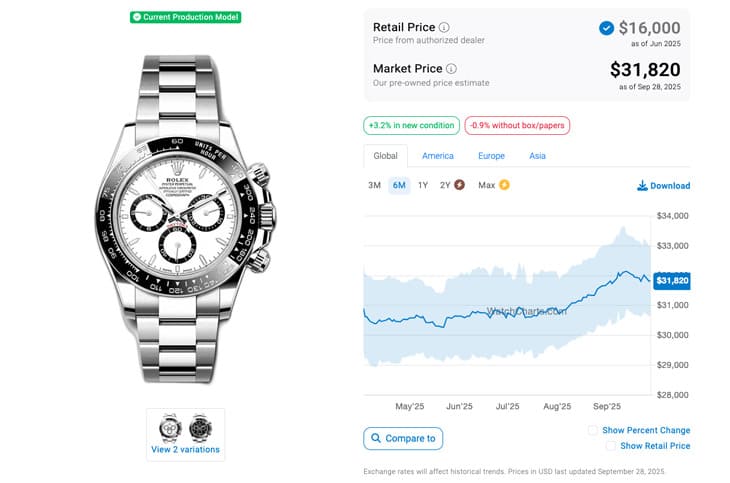Screen dimensions: 730x483
Task: Click the -0.9% without box/papers tag
Action: click(x=517, y=126)
